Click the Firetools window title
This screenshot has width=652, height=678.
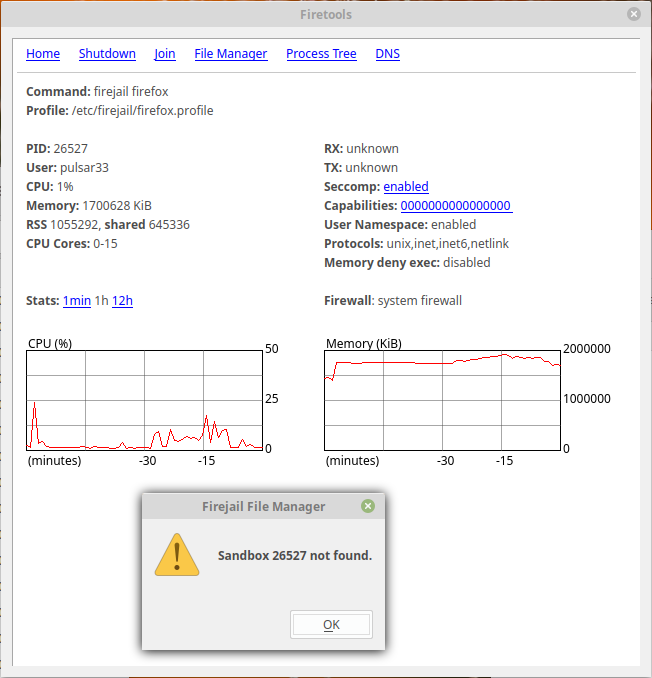(326, 14)
